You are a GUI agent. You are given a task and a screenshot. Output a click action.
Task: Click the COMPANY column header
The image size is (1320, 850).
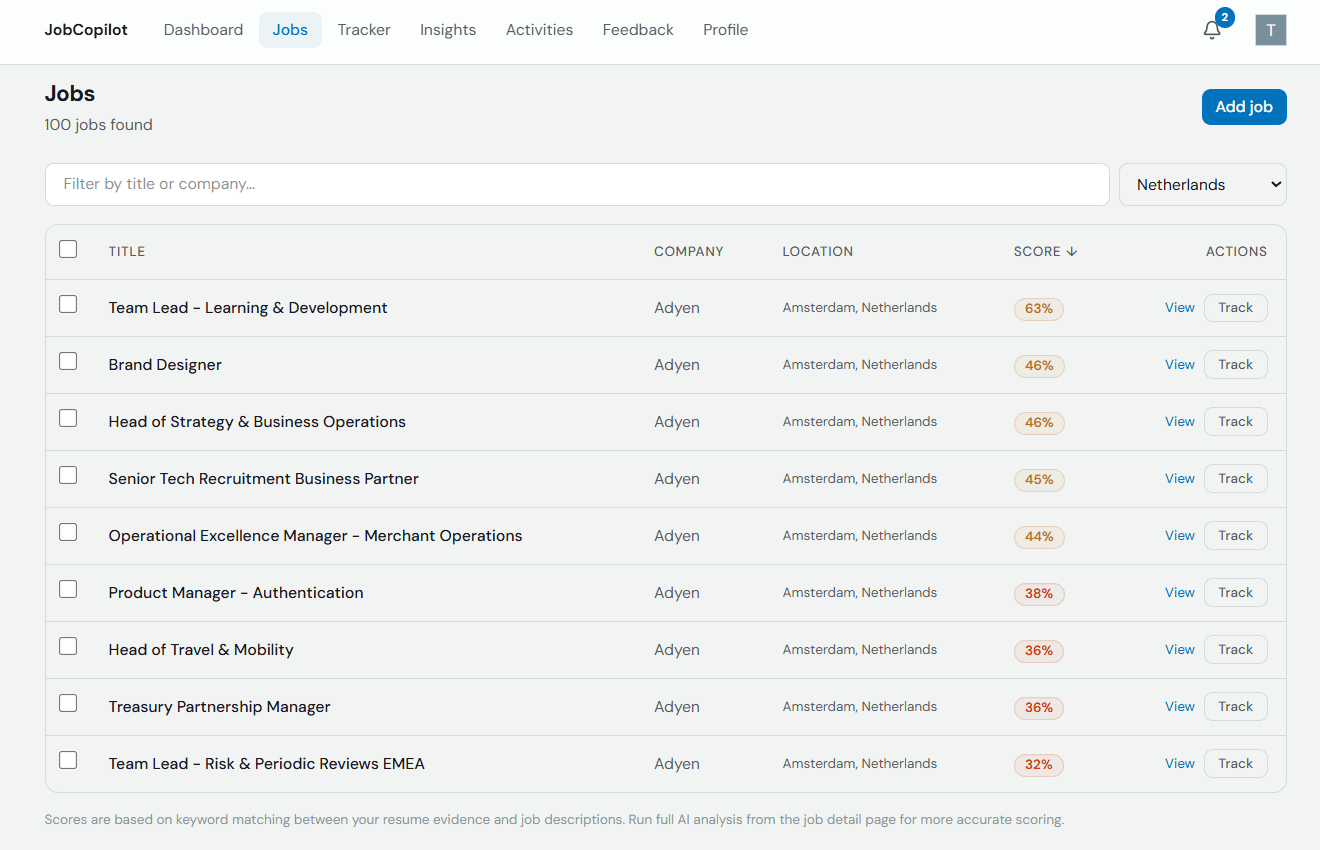pos(688,252)
